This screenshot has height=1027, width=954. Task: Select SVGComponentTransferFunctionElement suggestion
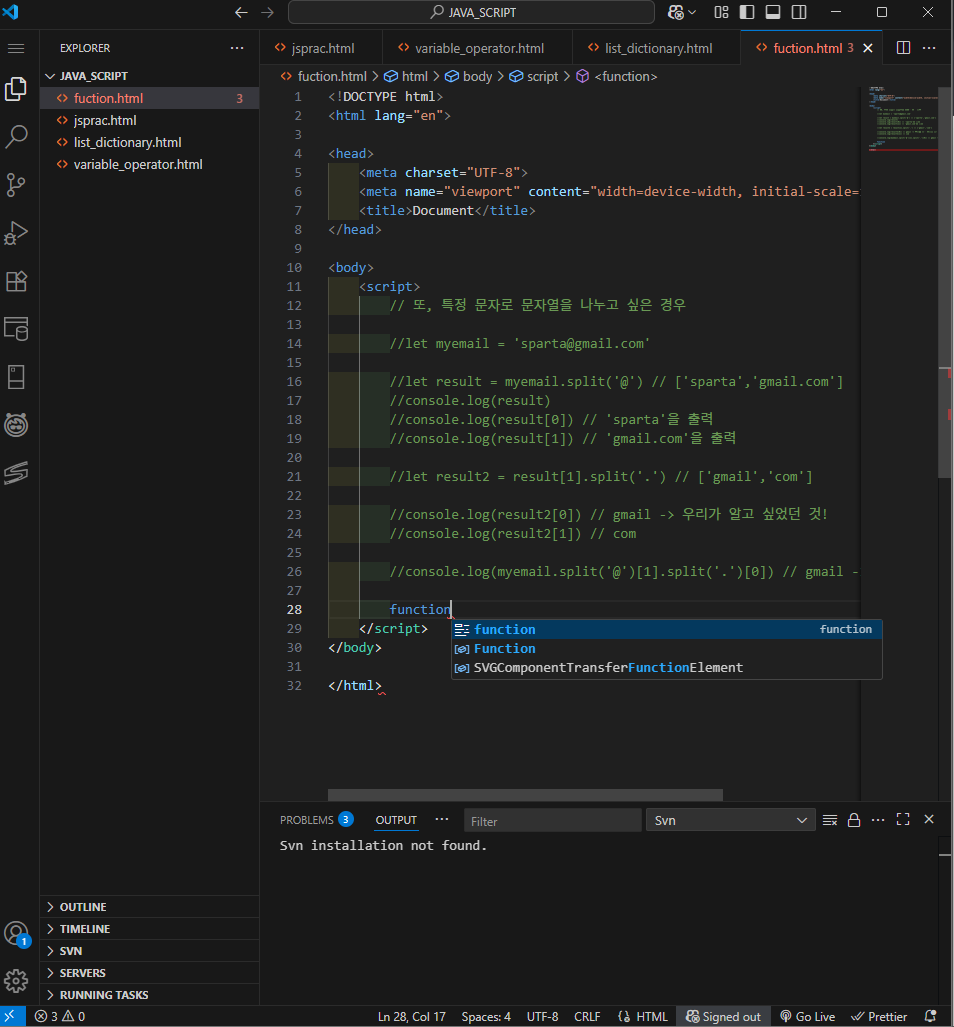pos(667,667)
